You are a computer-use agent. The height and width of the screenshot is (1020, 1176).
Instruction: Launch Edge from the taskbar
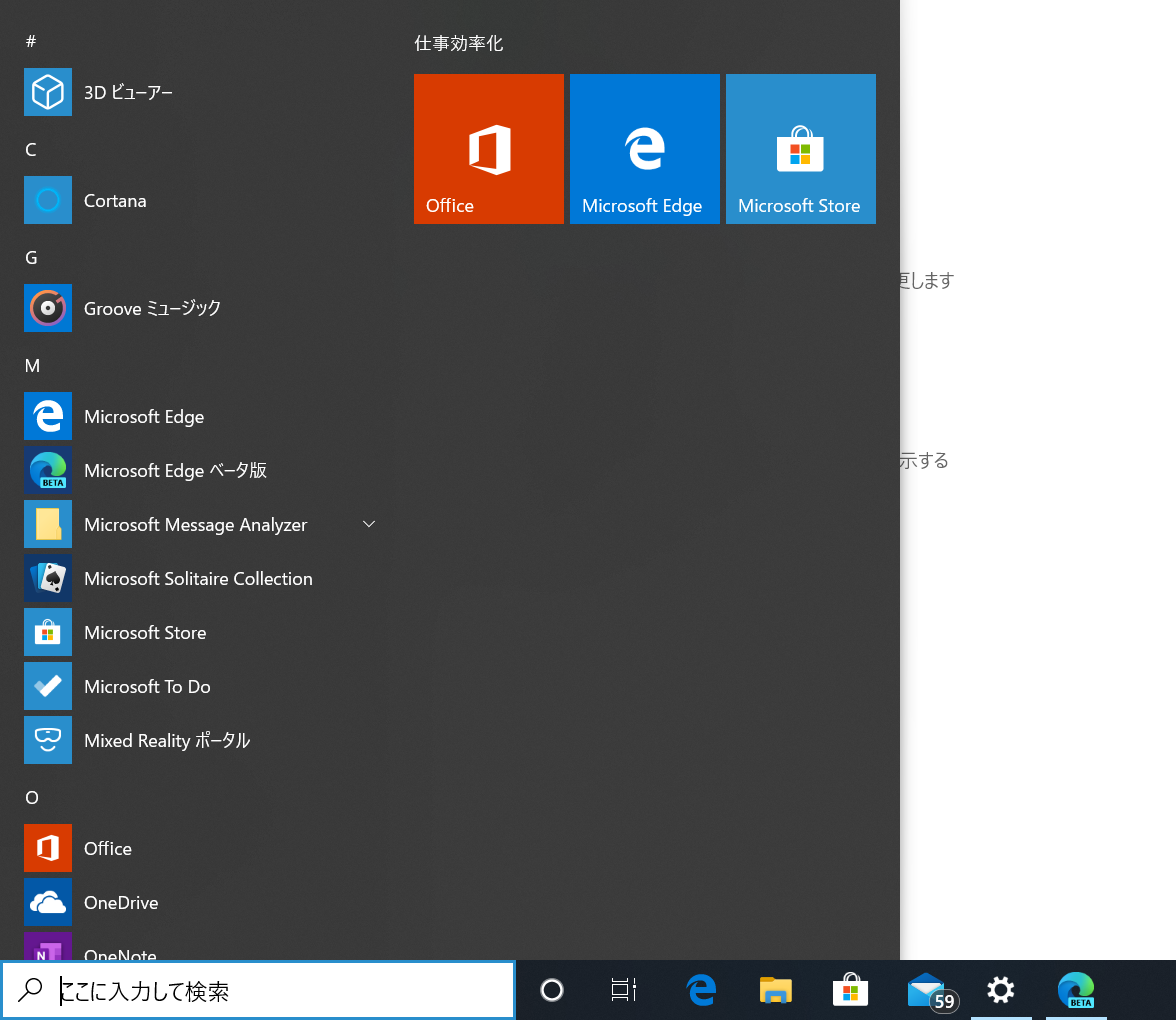pos(701,990)
